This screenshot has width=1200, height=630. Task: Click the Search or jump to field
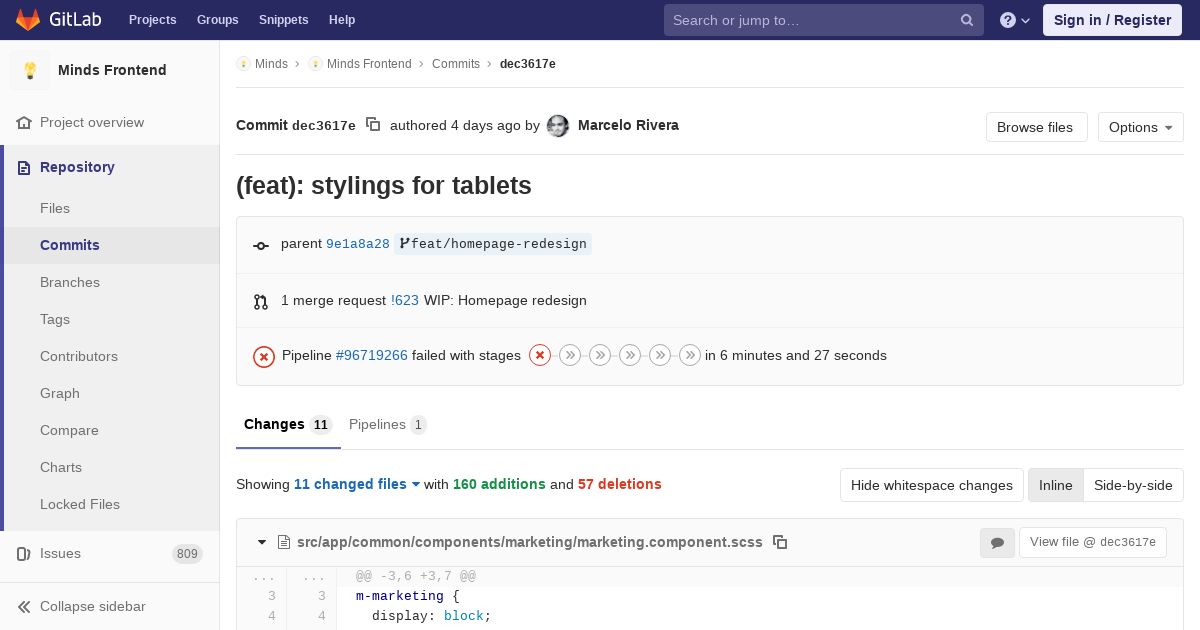[812, 20]
